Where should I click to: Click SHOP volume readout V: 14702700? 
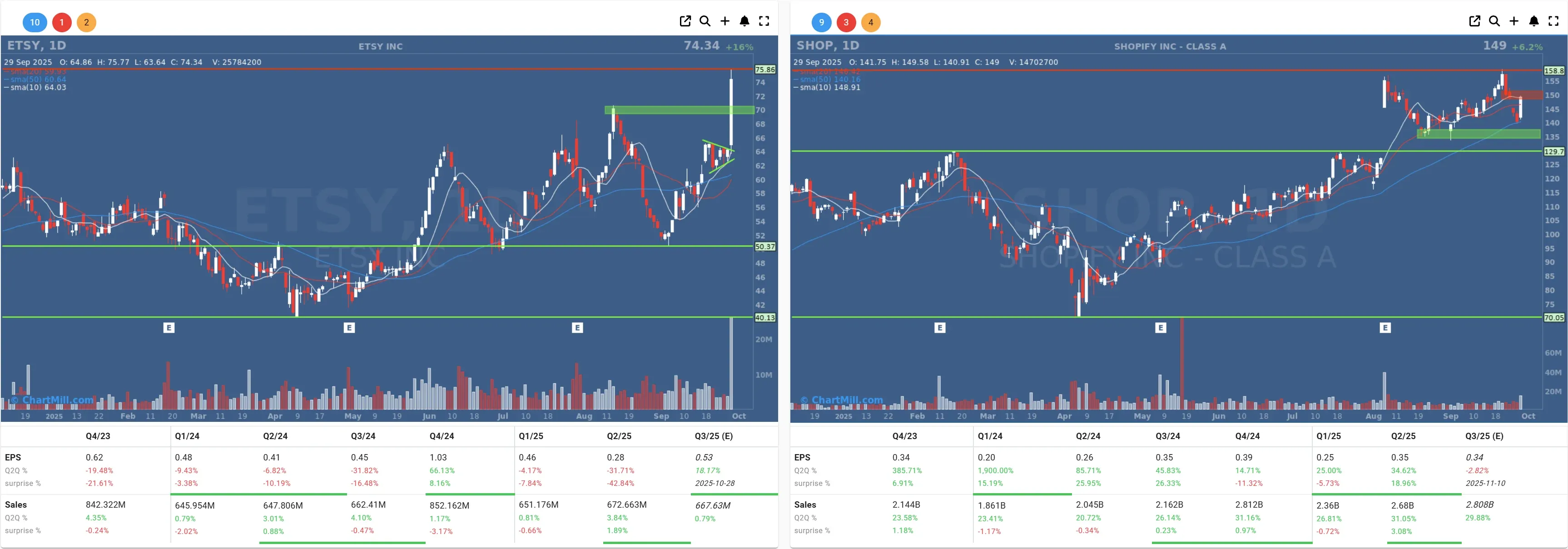[1033, 62]
